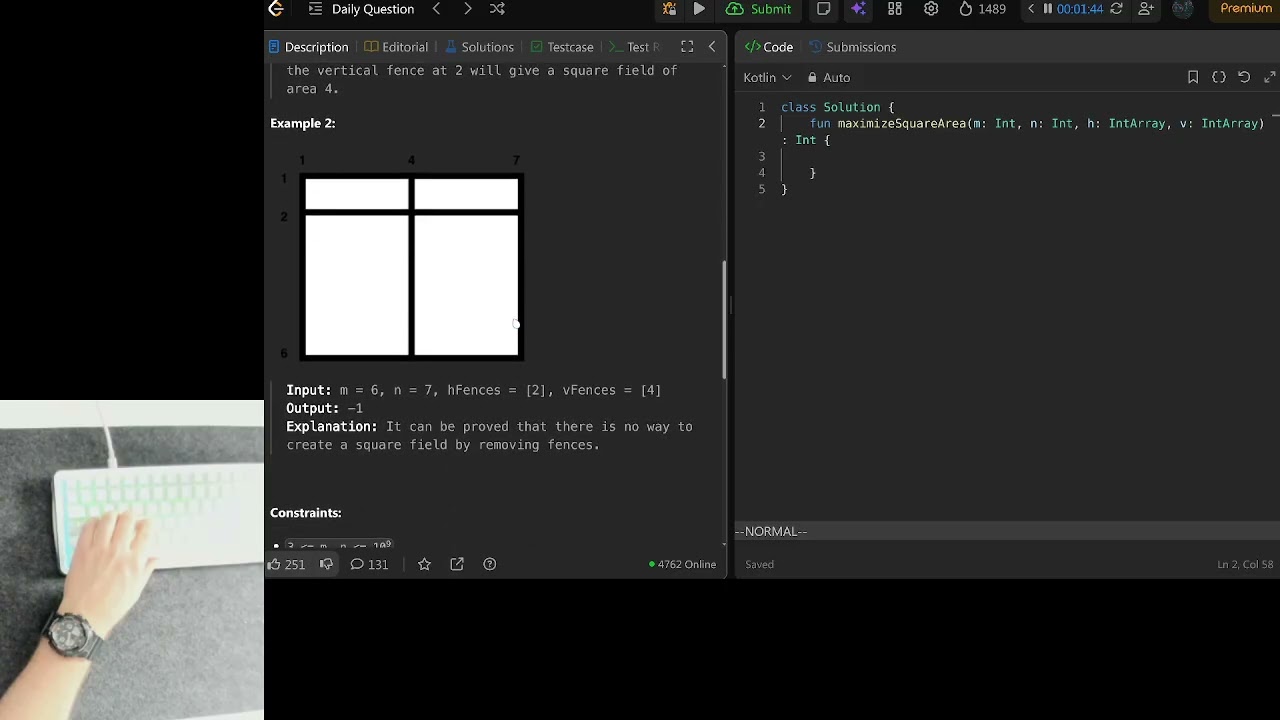Switch to the Editorial tab
The width and height of the screenshot is (1280, 720).
(396, 47)
